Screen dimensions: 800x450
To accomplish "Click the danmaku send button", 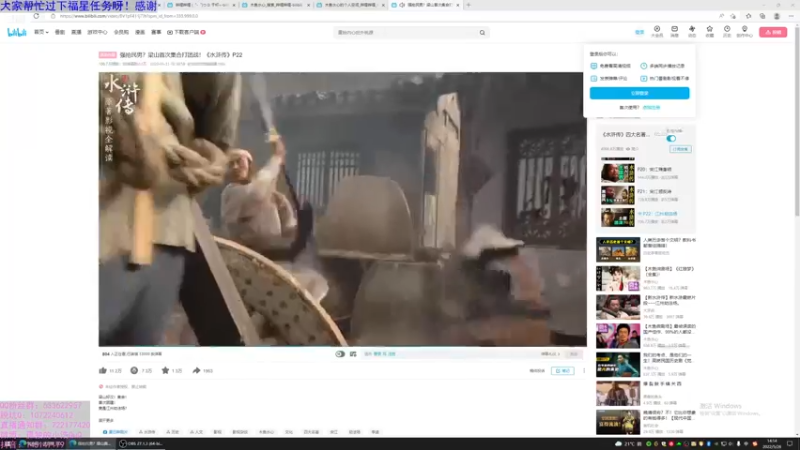I will [x=574, y=354].
